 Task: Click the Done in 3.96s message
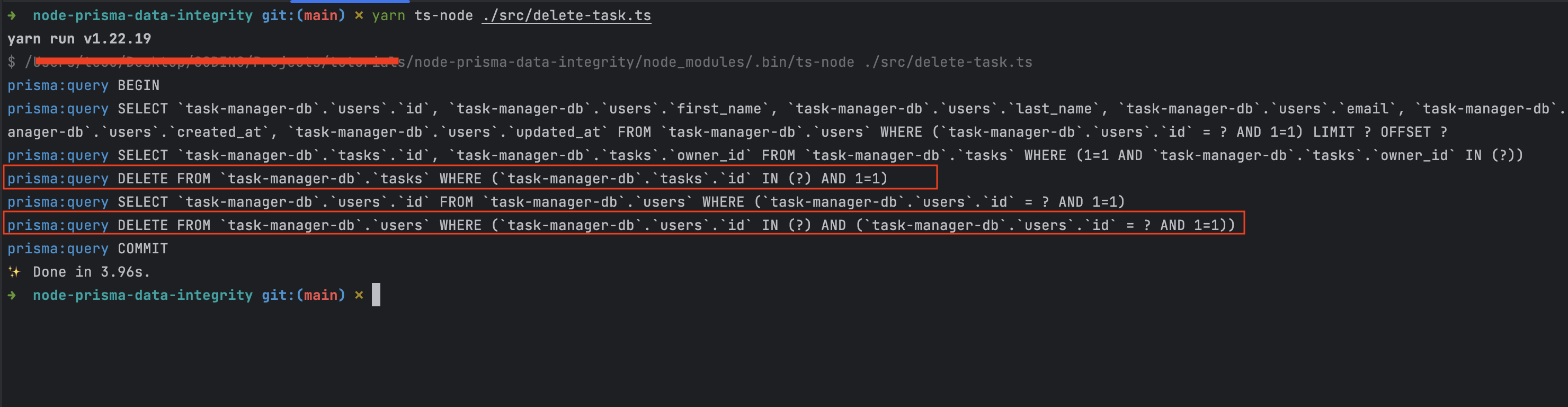(91, 272)
